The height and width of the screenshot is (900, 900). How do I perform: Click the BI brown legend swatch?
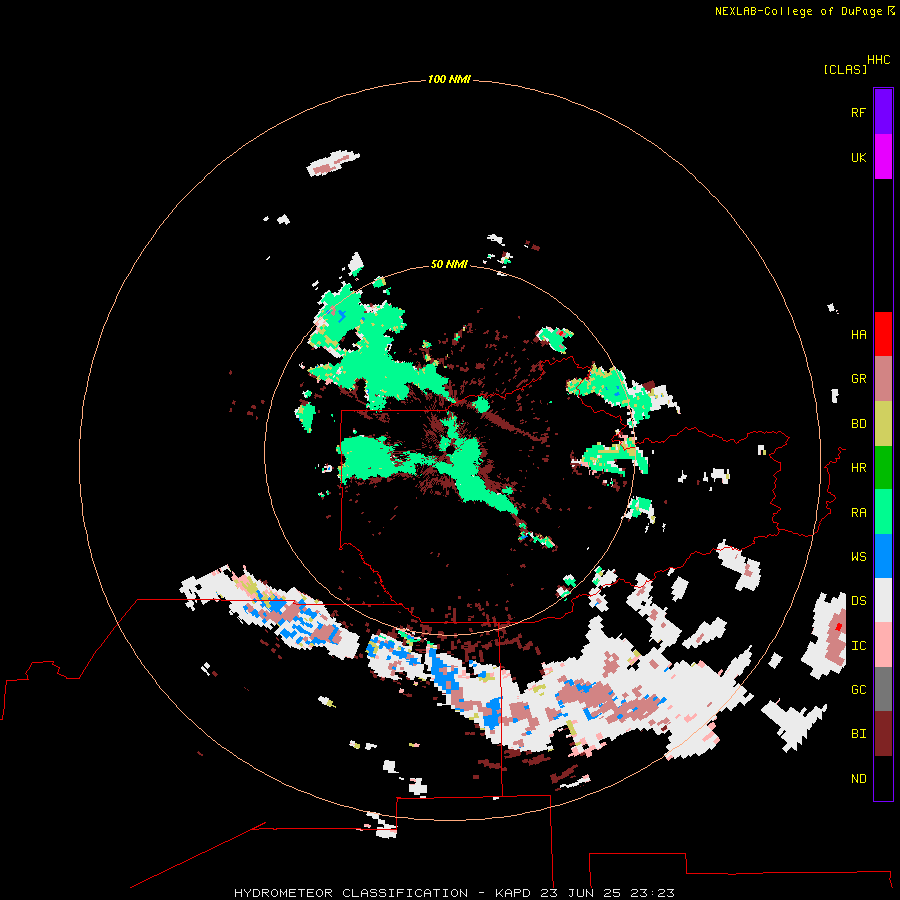883,734
